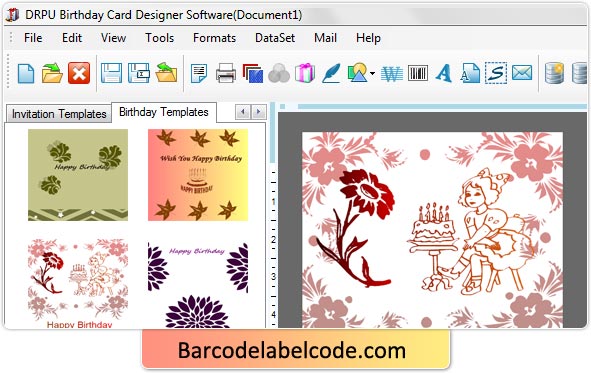The width and height of the screenshot is (591, 373).
Task: Open the Edit menu
Action: coord(72,38)
